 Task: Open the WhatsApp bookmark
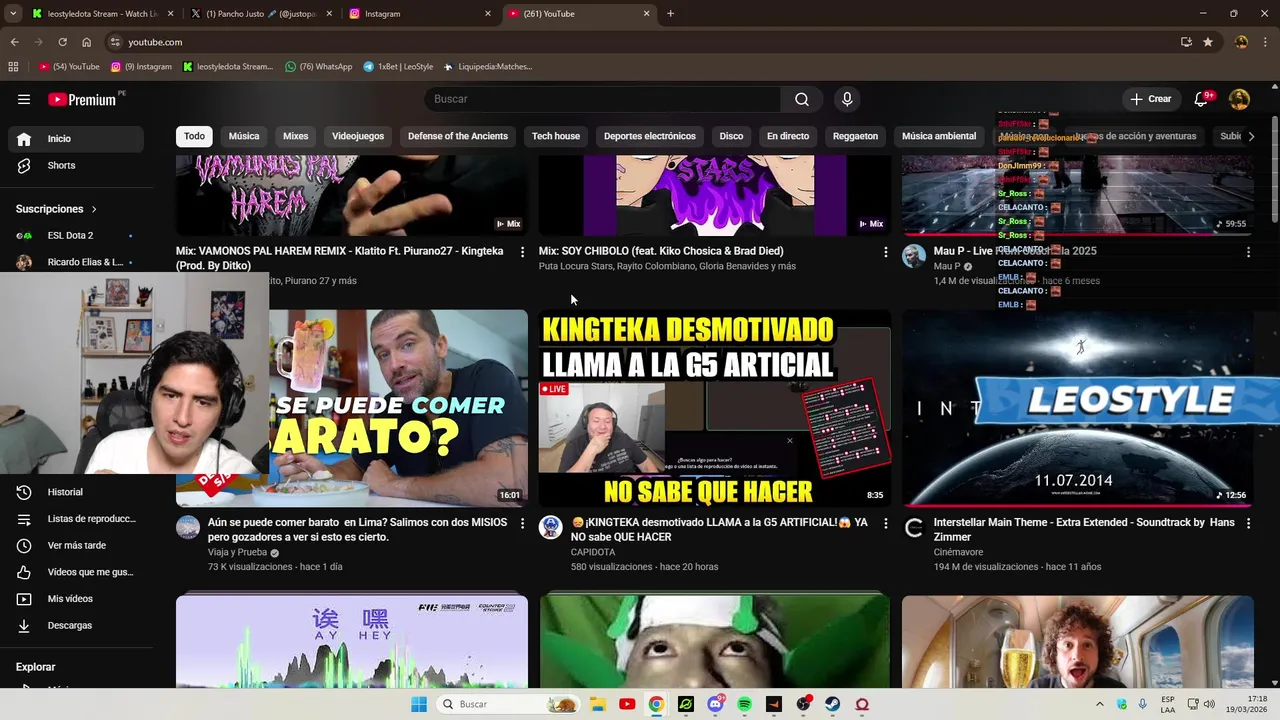[319, 67]
